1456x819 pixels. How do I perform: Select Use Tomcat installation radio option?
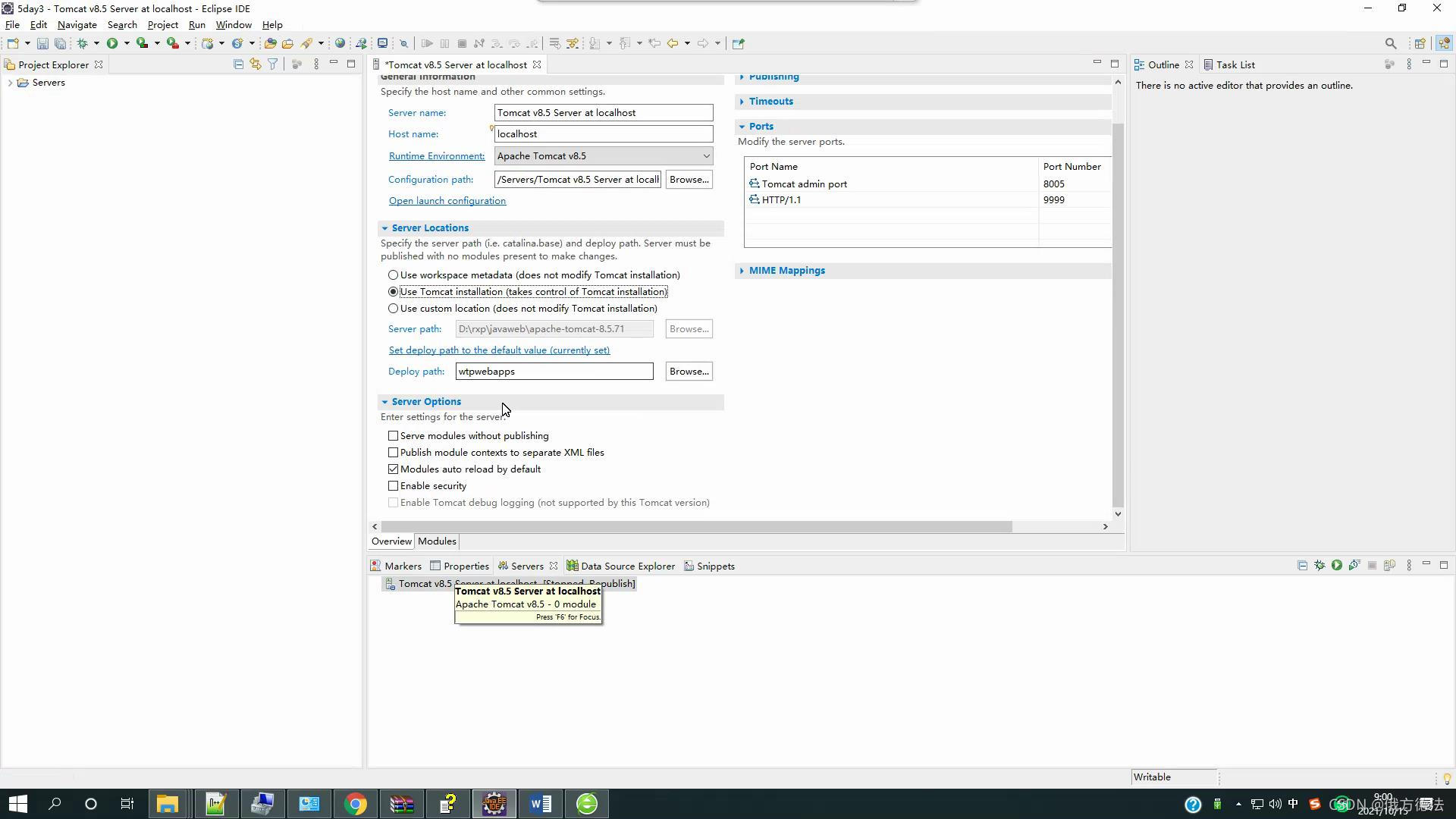click(393, 292)
